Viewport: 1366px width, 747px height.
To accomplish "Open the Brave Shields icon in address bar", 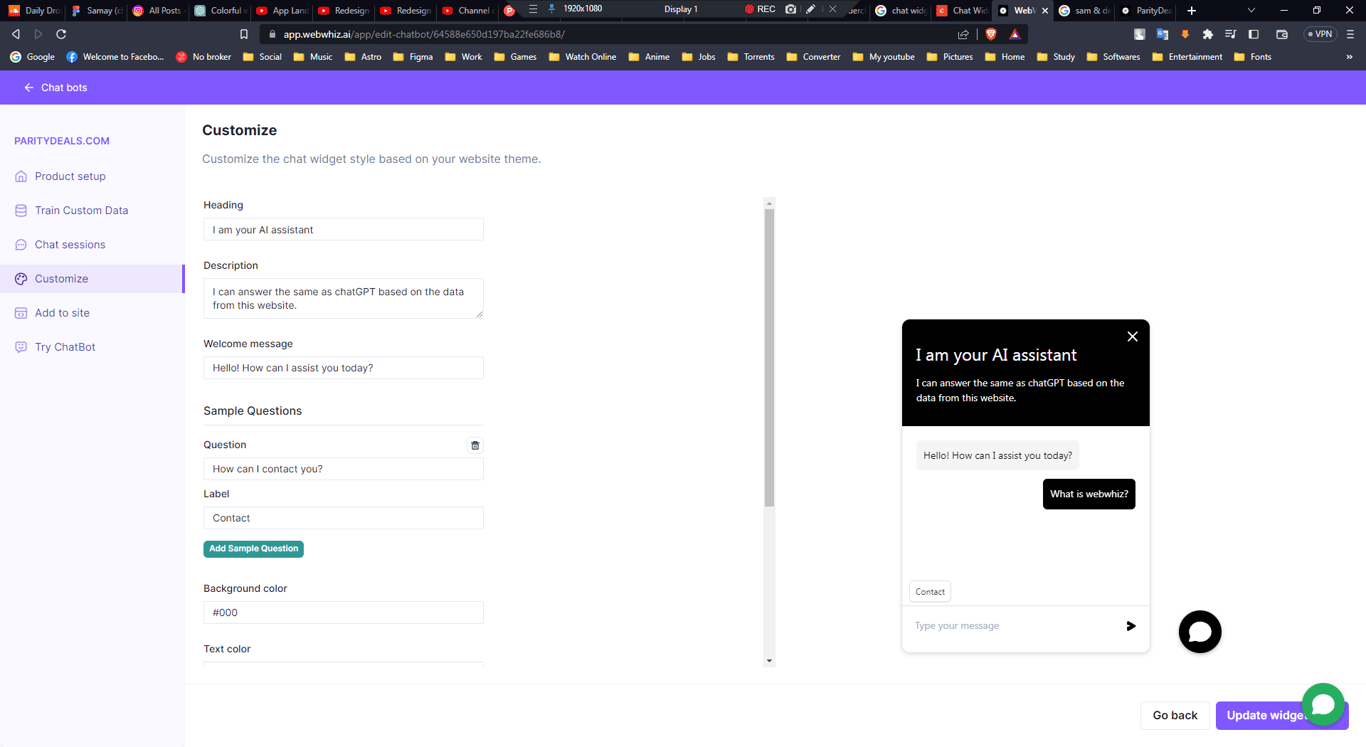I will tap(989, 33).
